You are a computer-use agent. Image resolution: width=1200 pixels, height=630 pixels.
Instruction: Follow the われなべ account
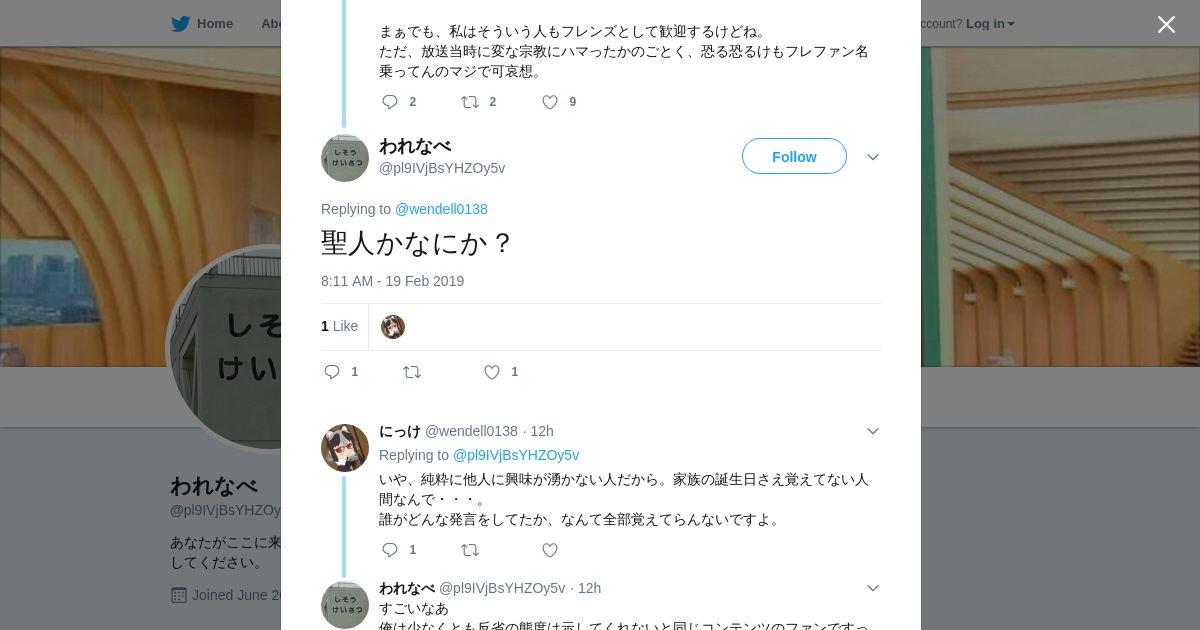pos(794,157)
